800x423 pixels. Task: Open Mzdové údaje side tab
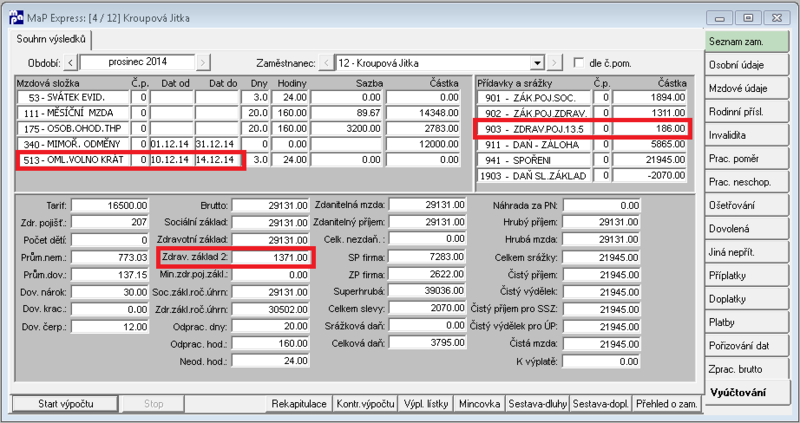click(746, 89)
